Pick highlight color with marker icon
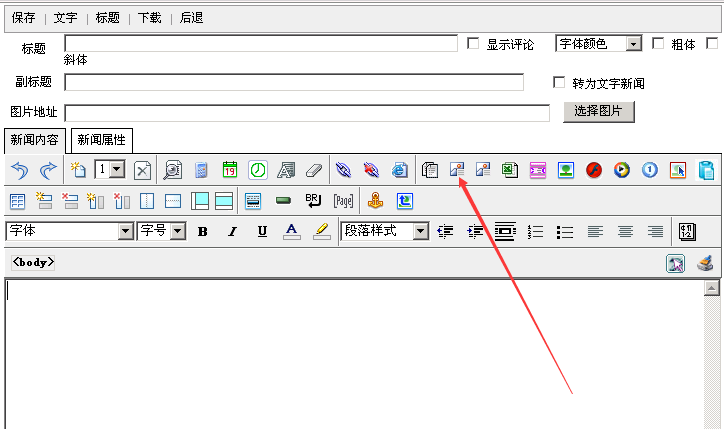724x429 pixels. tap(322, 231)
